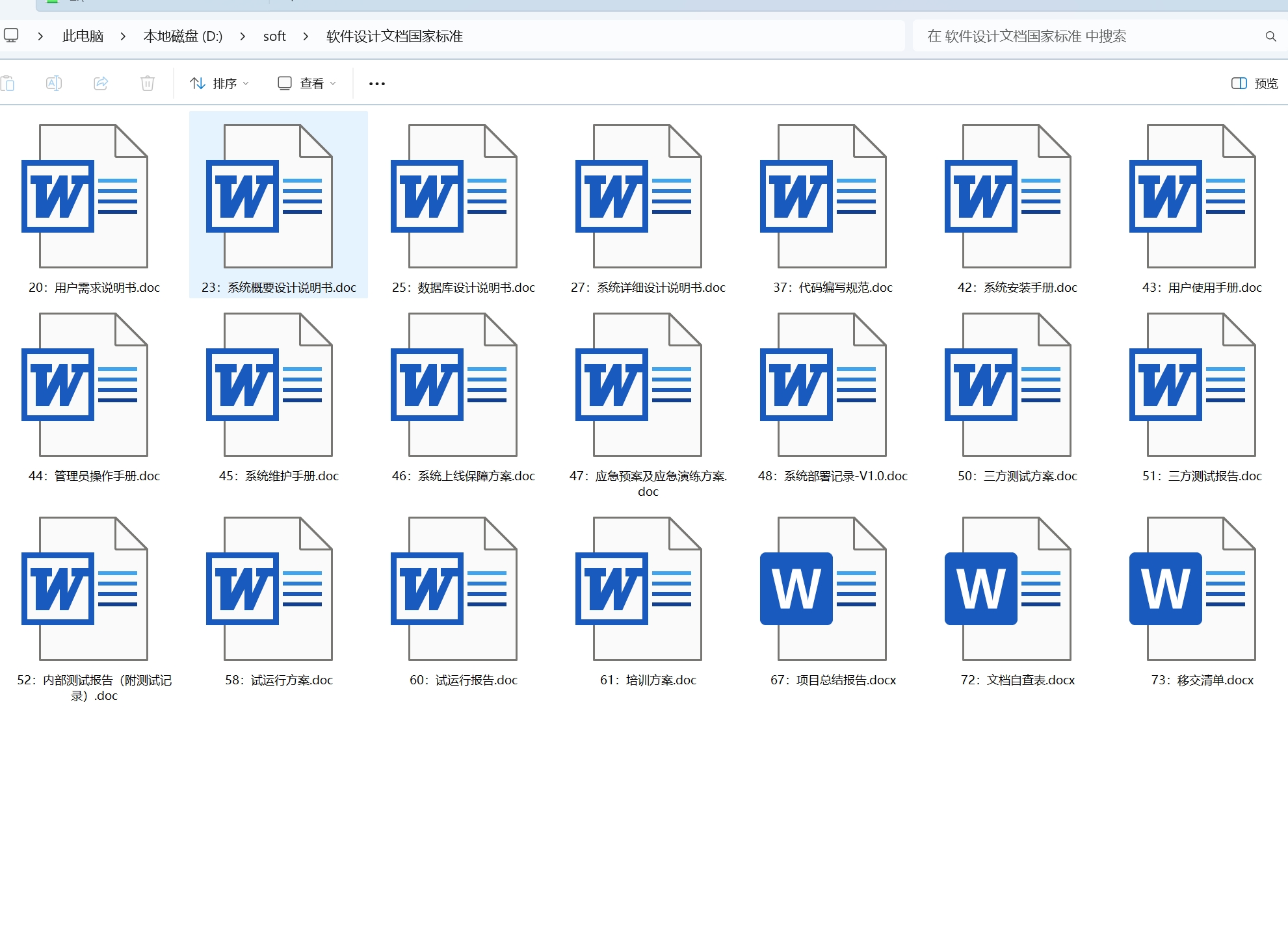Open the three-dot more options menu
Screen dimensions: 1288x928
377,83
